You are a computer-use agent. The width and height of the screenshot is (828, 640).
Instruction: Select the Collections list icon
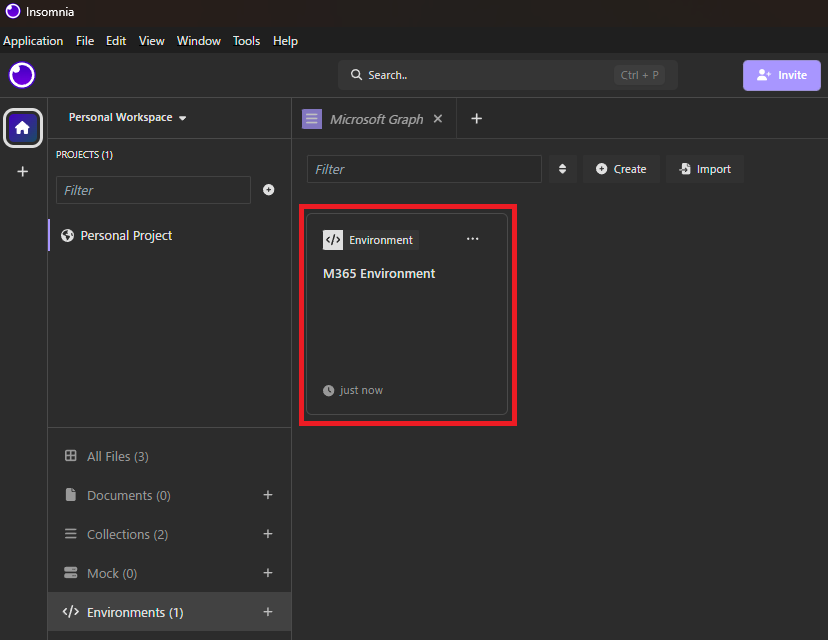pyautogui.click(x=71, y=534)
